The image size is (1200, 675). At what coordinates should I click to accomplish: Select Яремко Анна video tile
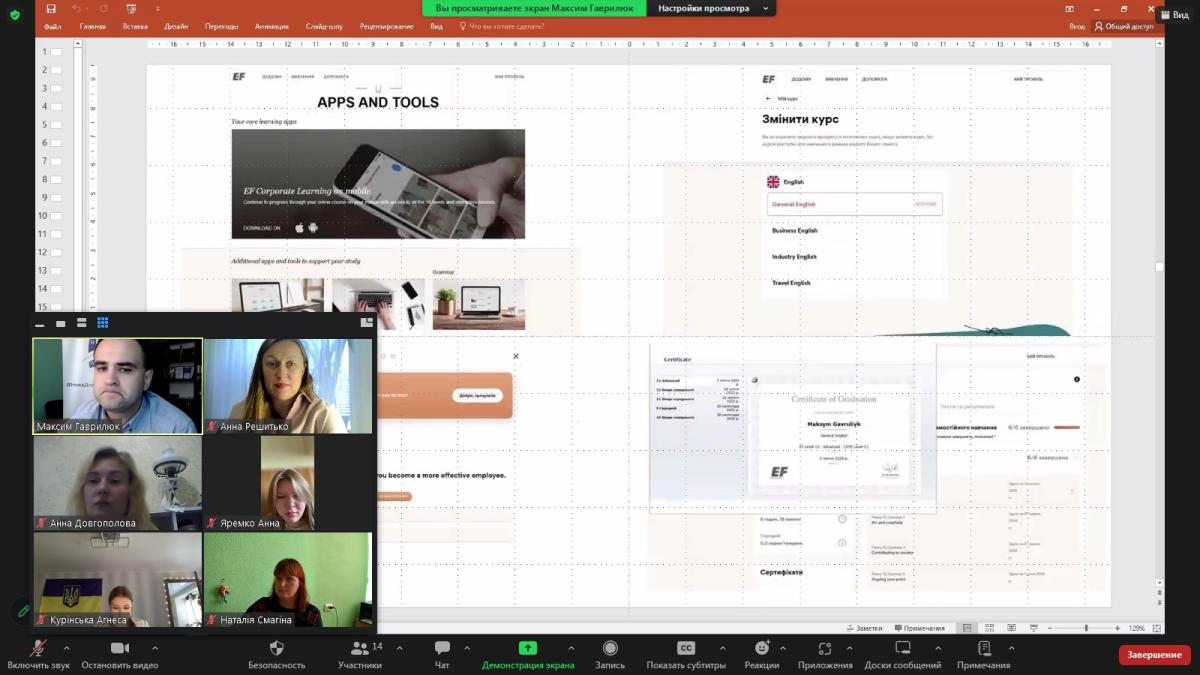288,483
